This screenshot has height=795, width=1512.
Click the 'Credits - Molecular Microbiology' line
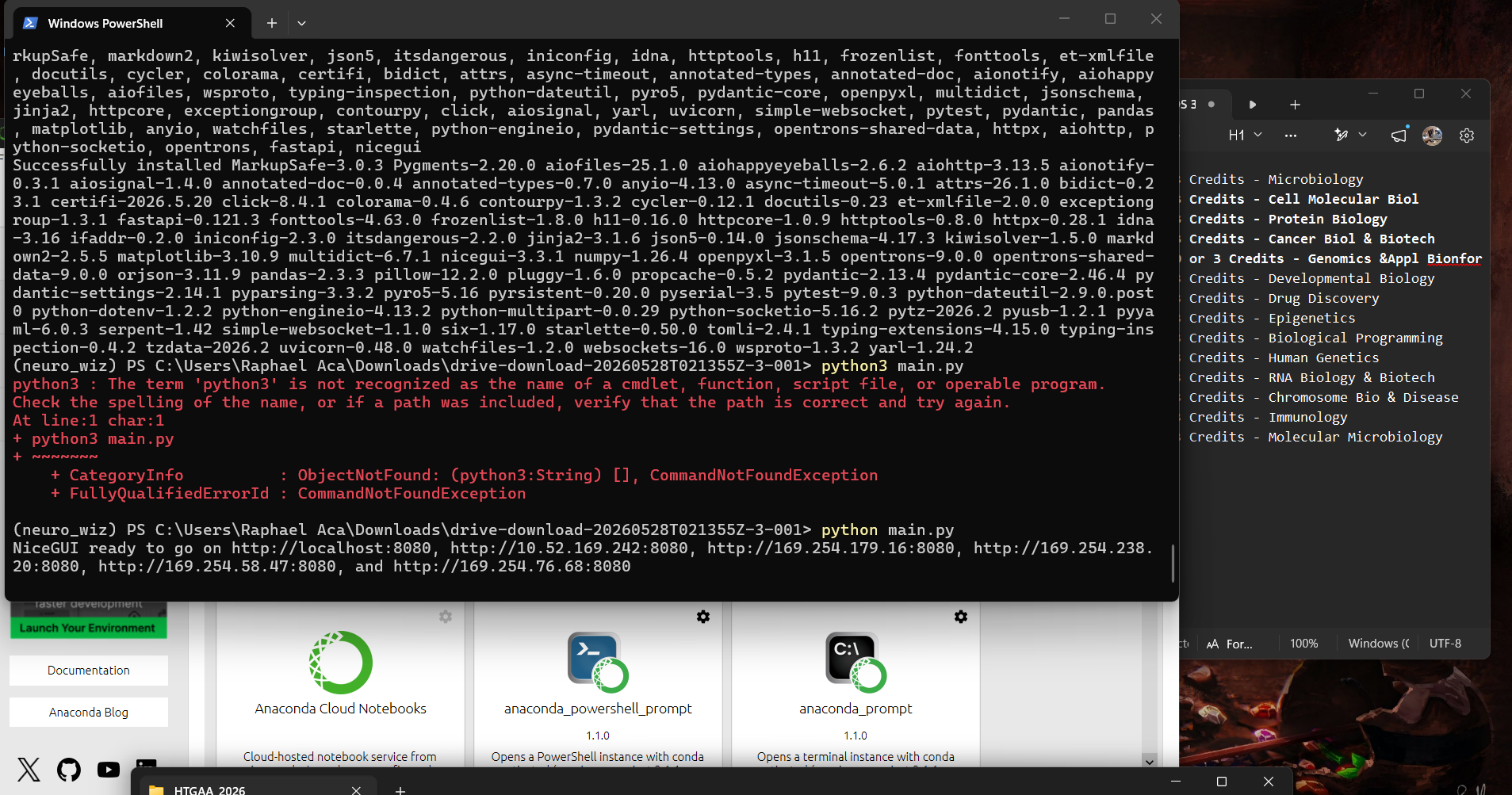click(x=1316, y=438)
